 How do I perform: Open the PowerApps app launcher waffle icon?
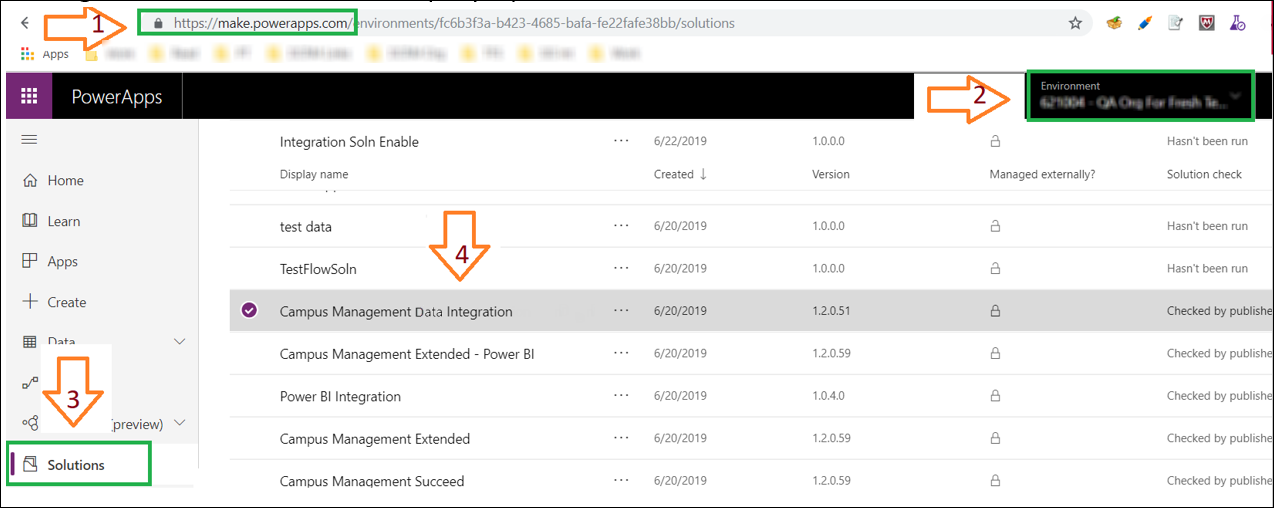pyautogui.click(x=29, y=96)
